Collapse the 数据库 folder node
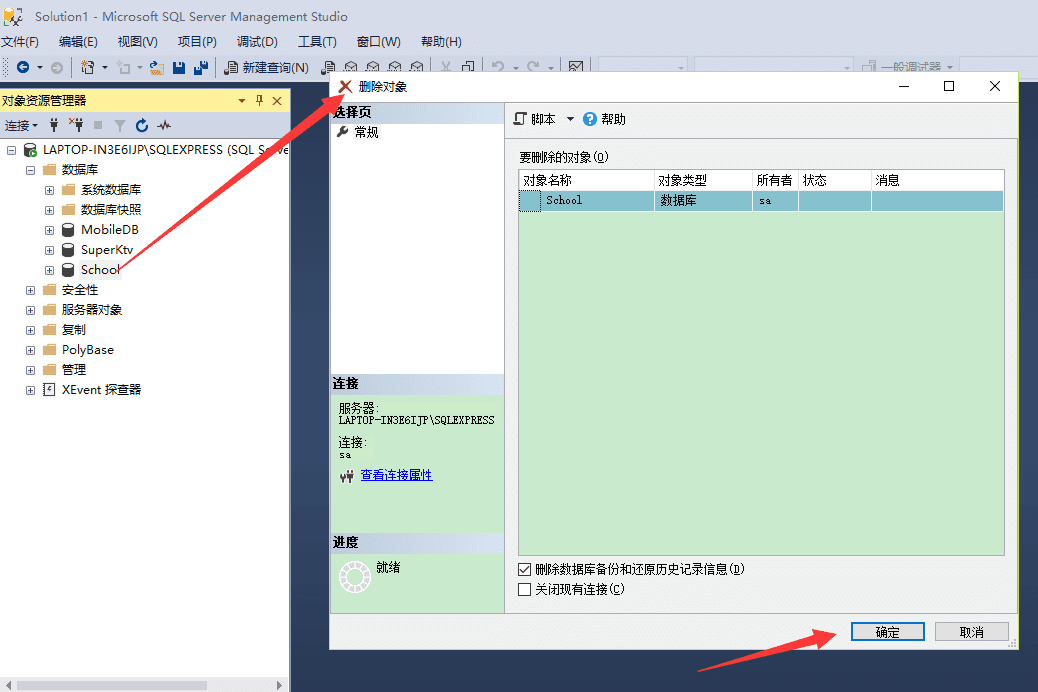Image resolution: width=1038 pixels, height=692 pixels. click(30, 170)
